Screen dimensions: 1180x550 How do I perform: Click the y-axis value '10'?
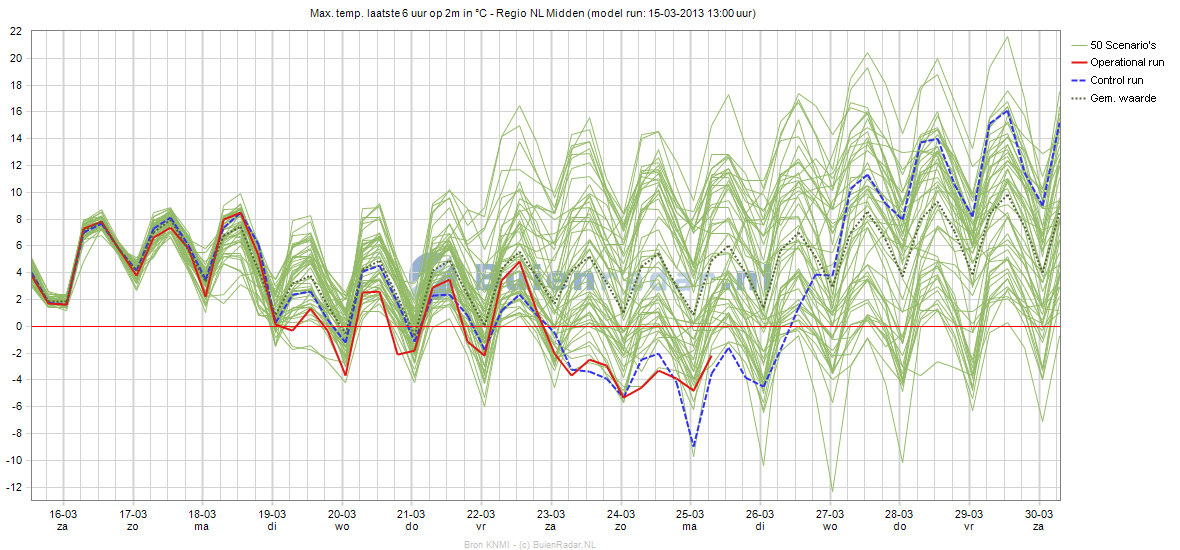(x=15, y=193)
